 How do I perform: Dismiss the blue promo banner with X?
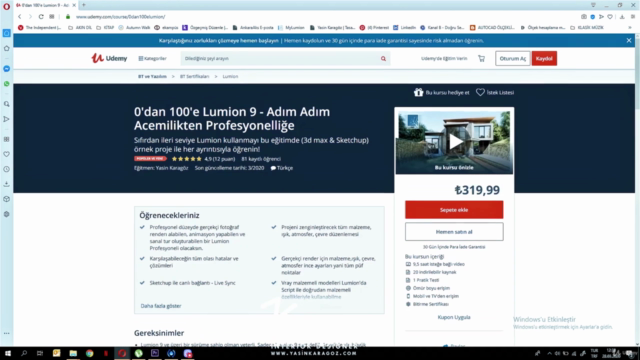click(629, 40)
